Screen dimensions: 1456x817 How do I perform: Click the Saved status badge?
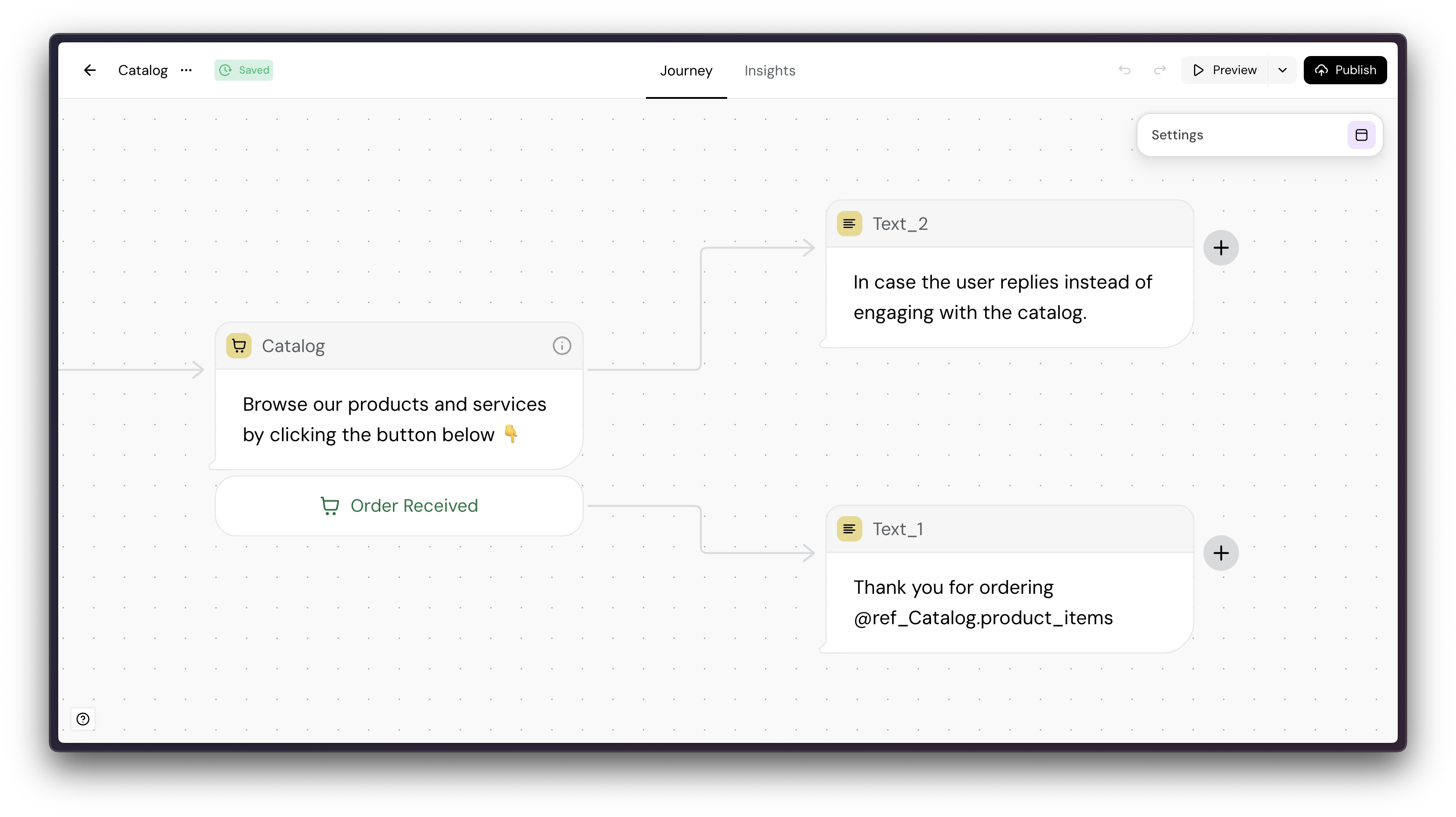(244, 70)
